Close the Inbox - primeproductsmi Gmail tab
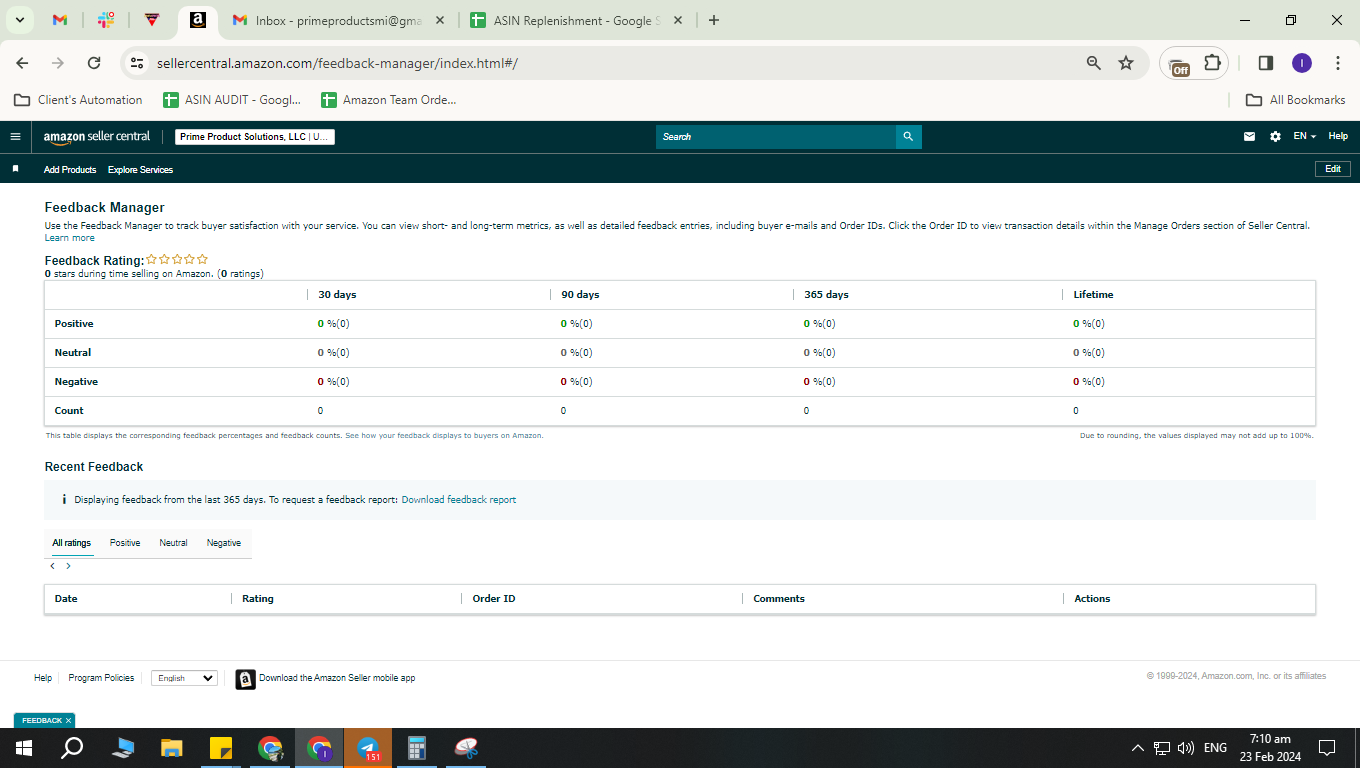1360x768 pixels. [441, 20]
